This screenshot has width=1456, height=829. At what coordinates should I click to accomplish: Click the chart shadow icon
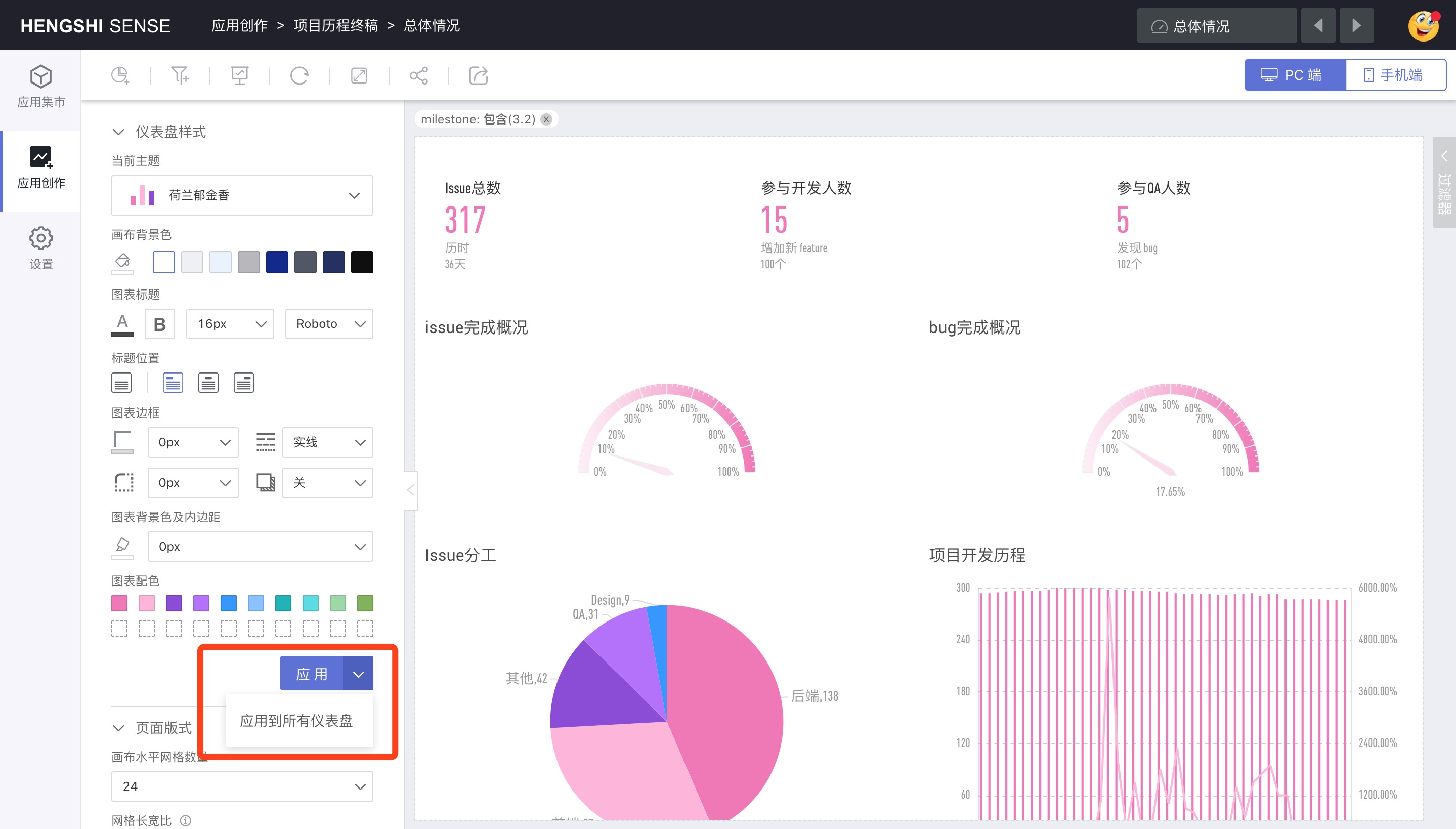click(265, 483)
